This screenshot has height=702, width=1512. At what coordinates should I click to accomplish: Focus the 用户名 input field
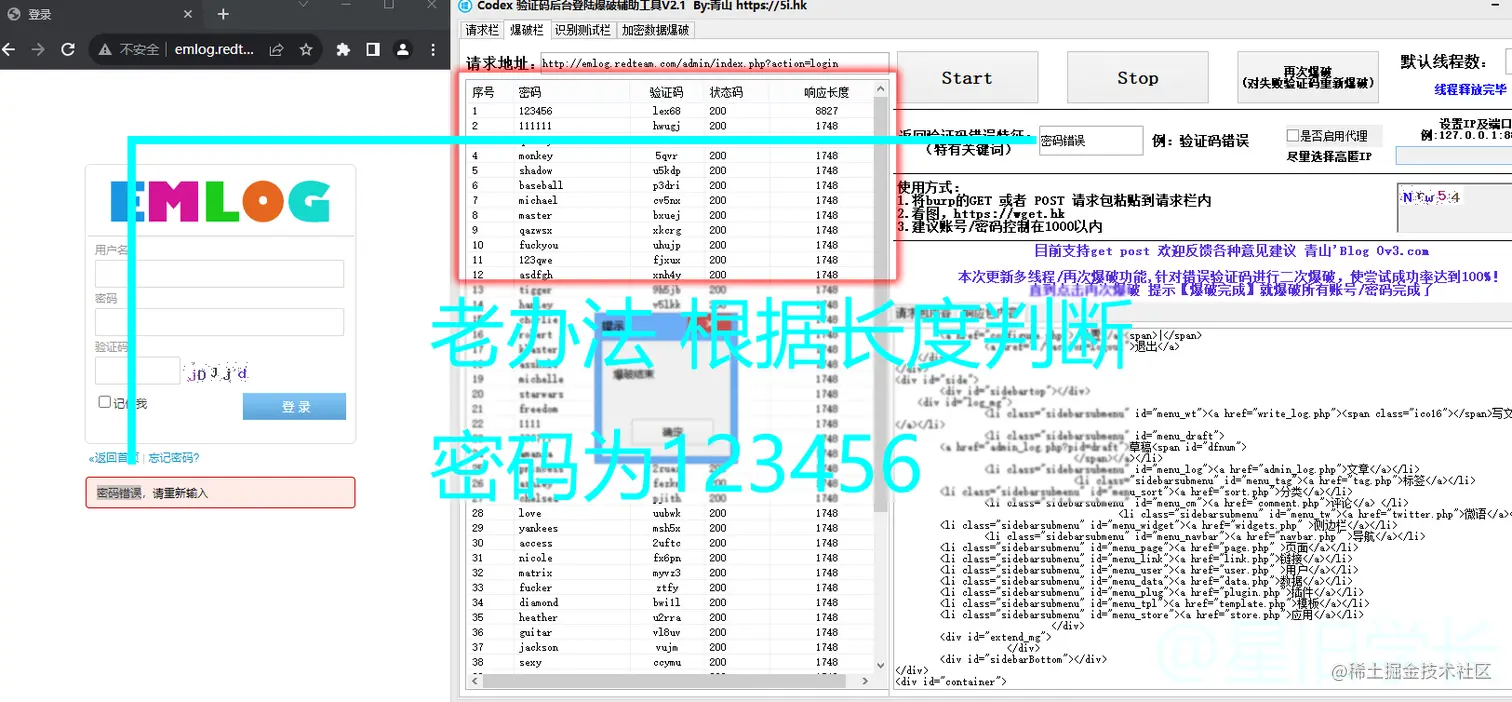pyautogui.click(x=219, y=273)
